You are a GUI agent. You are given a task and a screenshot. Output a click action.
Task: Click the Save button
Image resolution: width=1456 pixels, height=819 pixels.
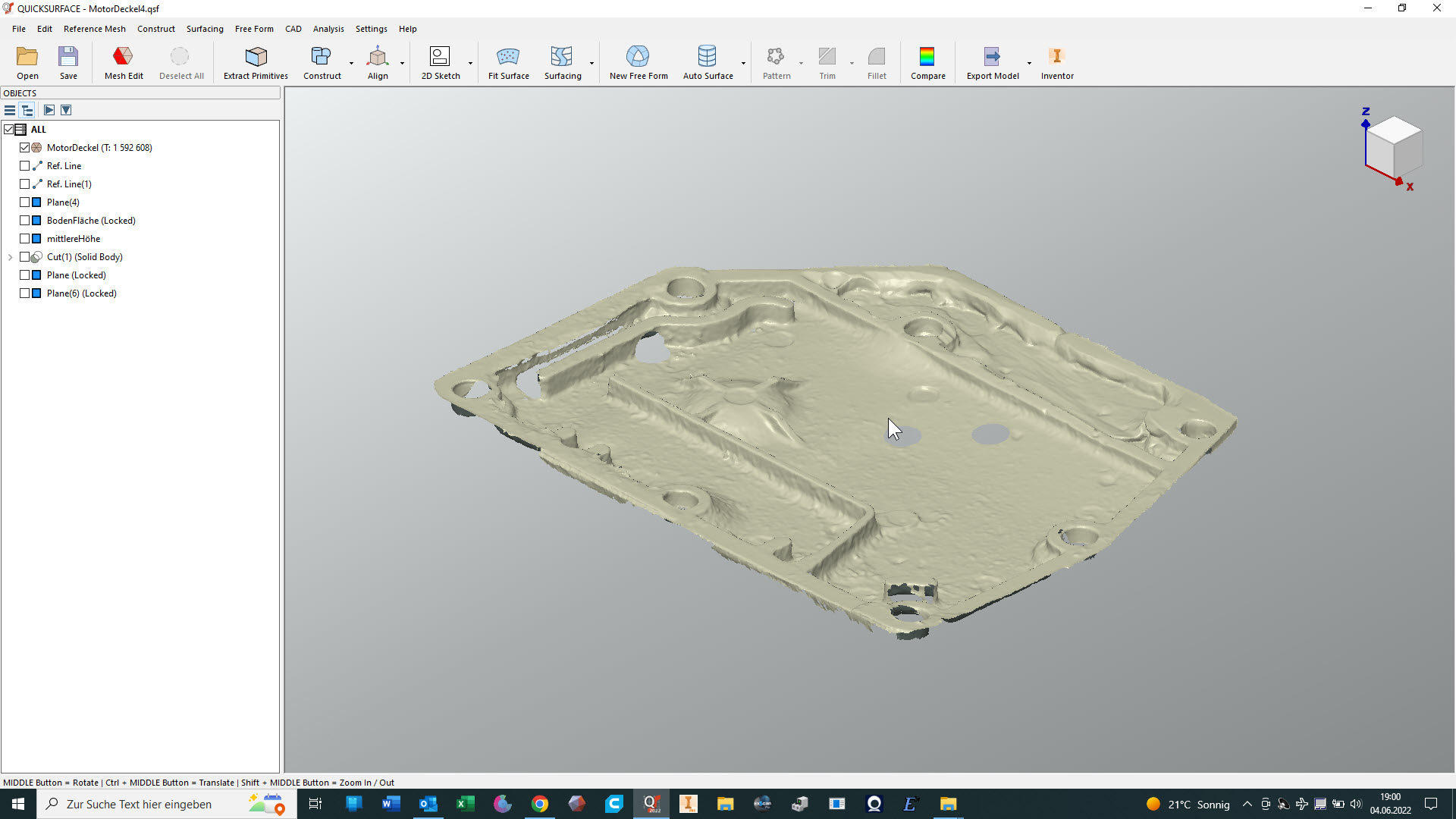pos(68,62)
